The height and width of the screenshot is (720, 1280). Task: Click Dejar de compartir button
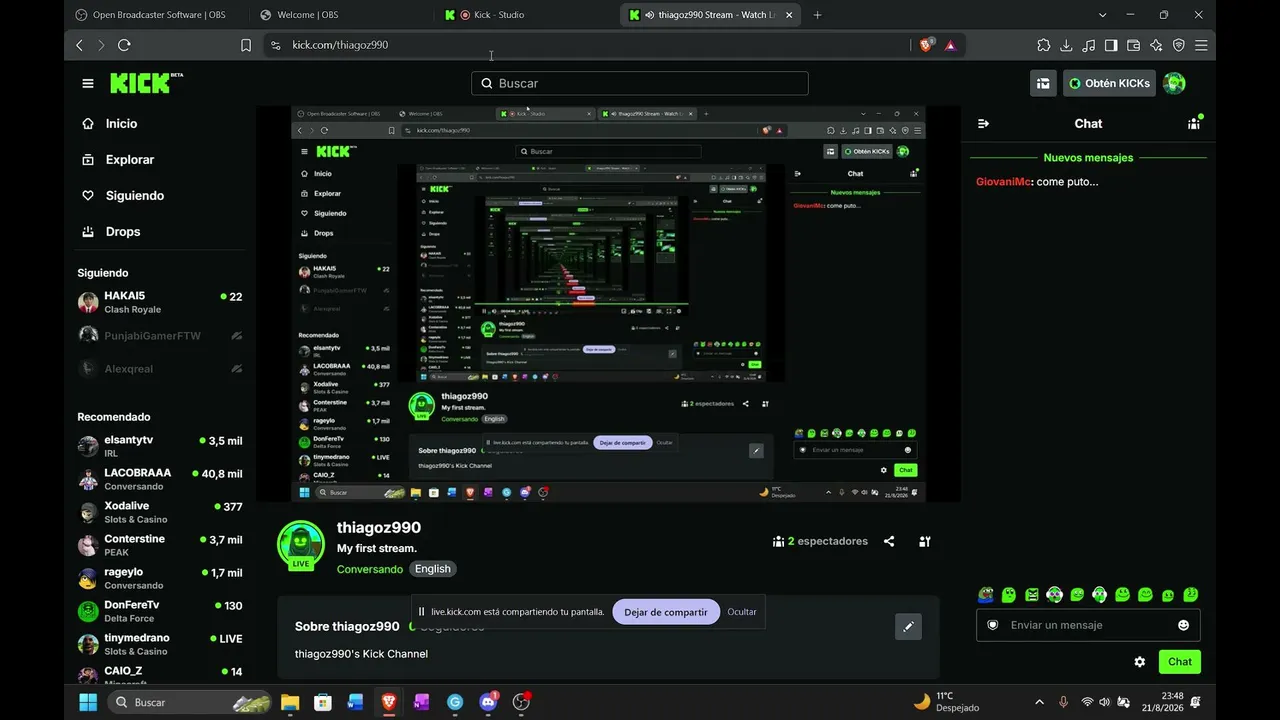coord(666,612)
